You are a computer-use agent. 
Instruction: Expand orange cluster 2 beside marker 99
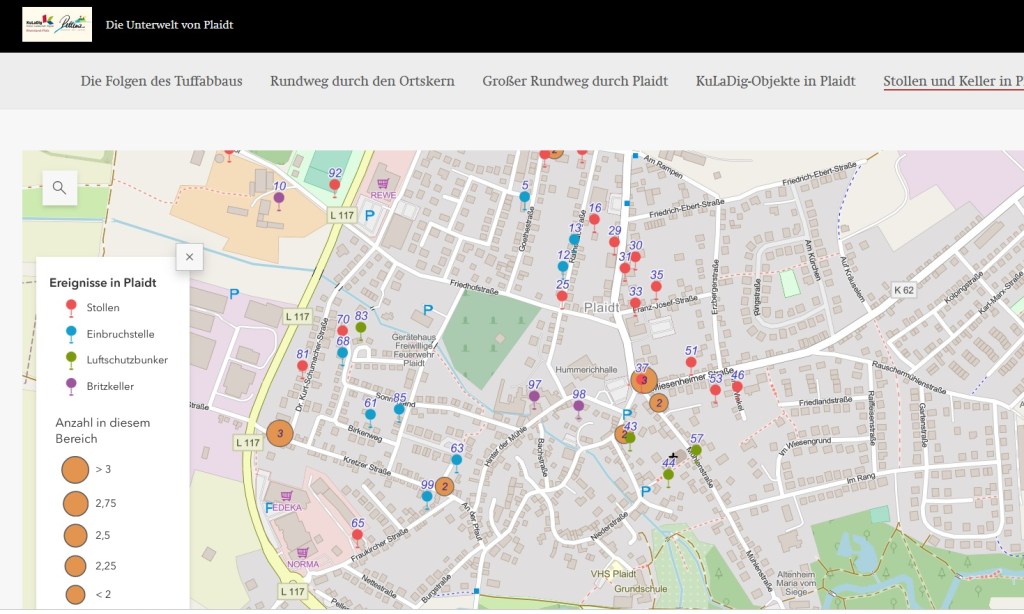click(445, 487)
